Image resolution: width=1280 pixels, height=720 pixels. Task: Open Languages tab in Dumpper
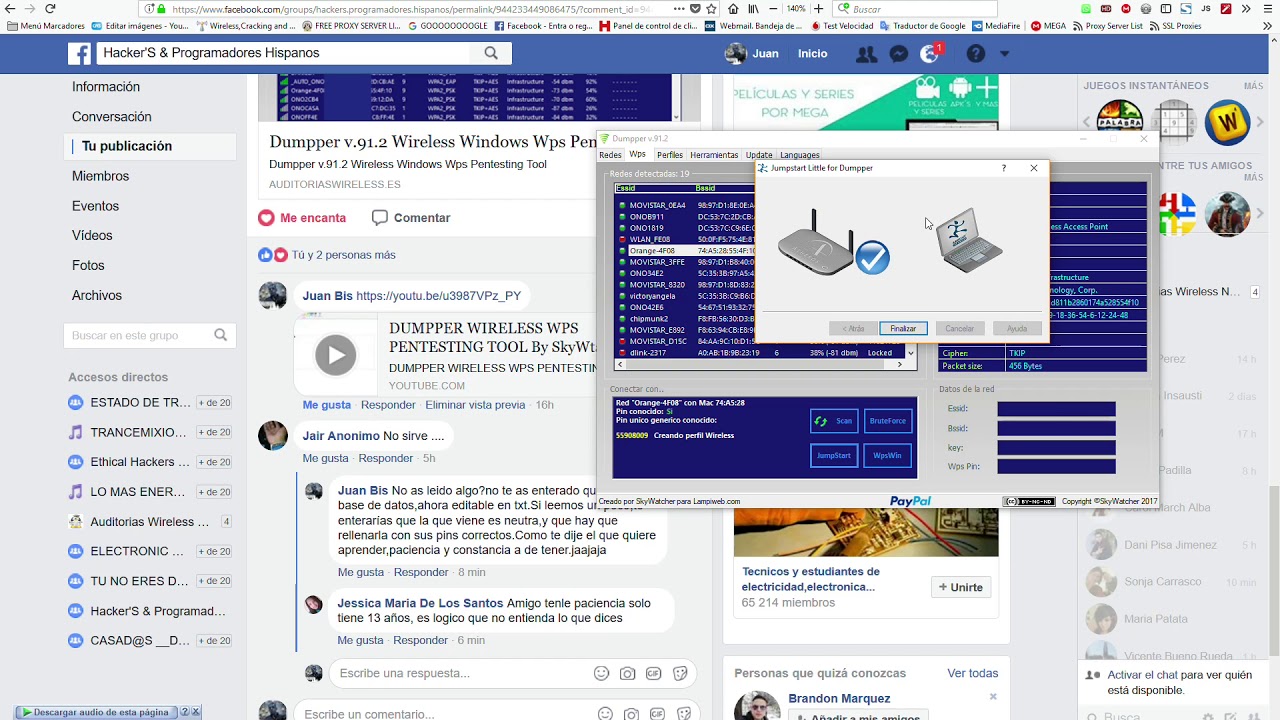point(800,155)
